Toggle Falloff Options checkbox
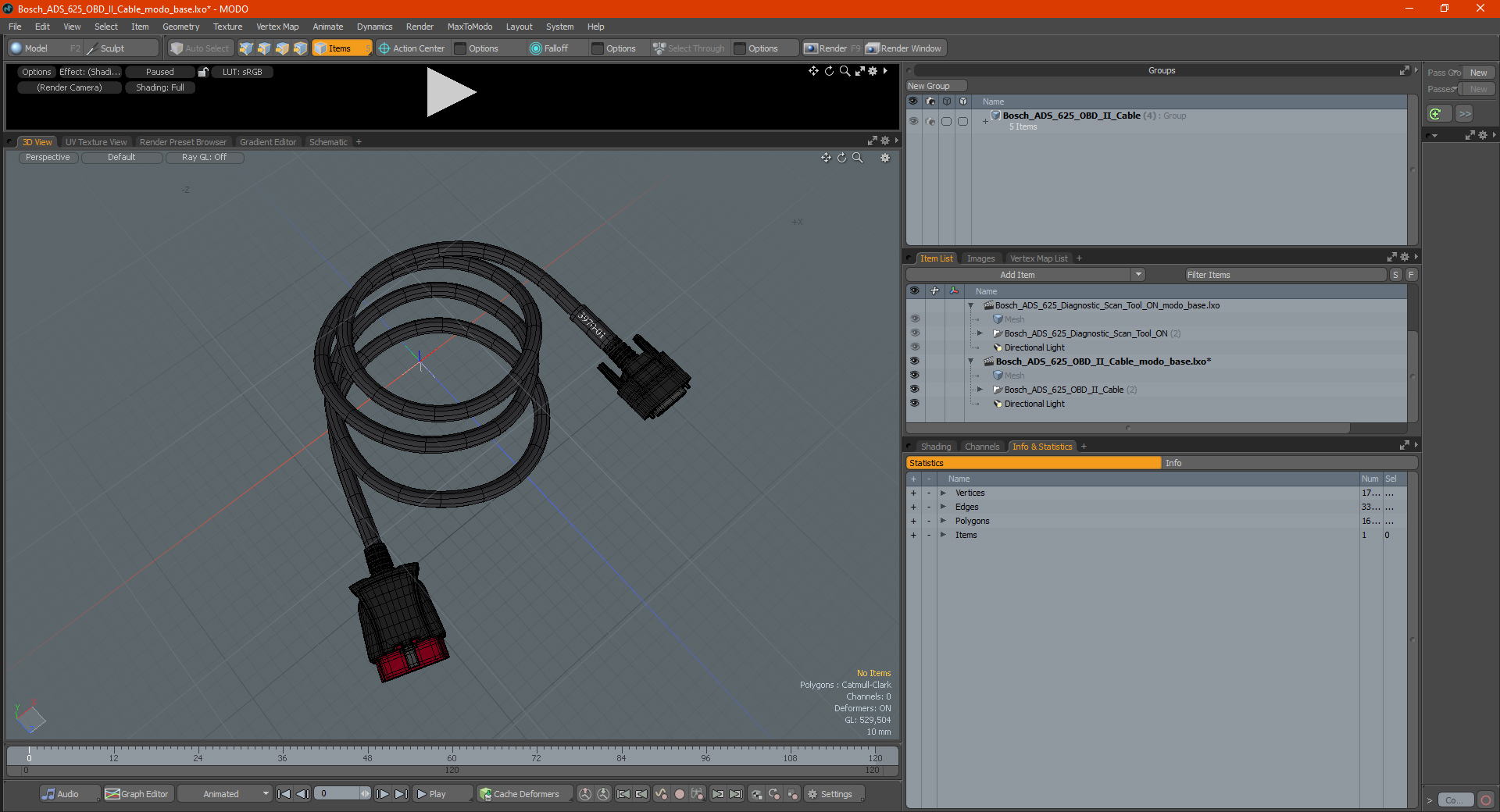The height and width of the screenshot is (812, 1500). click(598, 48)
